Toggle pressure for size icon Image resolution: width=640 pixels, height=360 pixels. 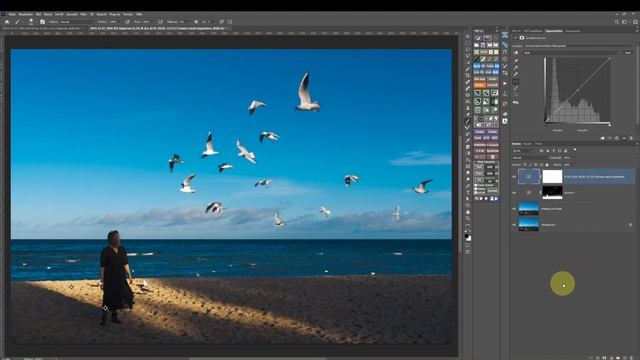222,22
